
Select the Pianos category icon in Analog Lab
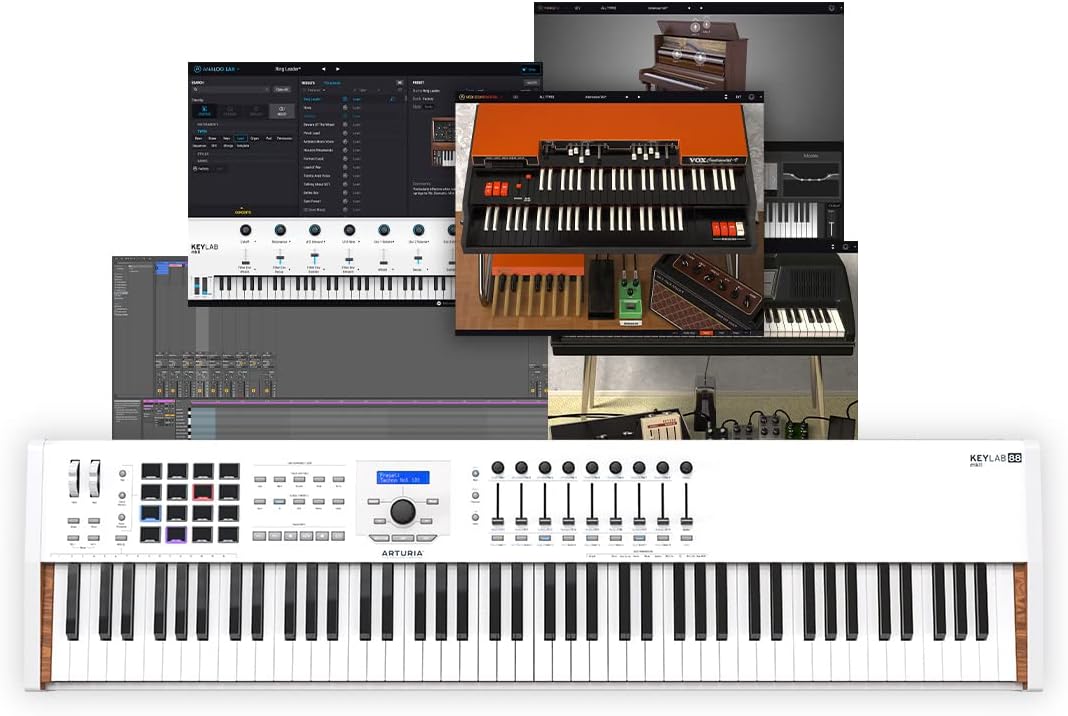(230, 111)
